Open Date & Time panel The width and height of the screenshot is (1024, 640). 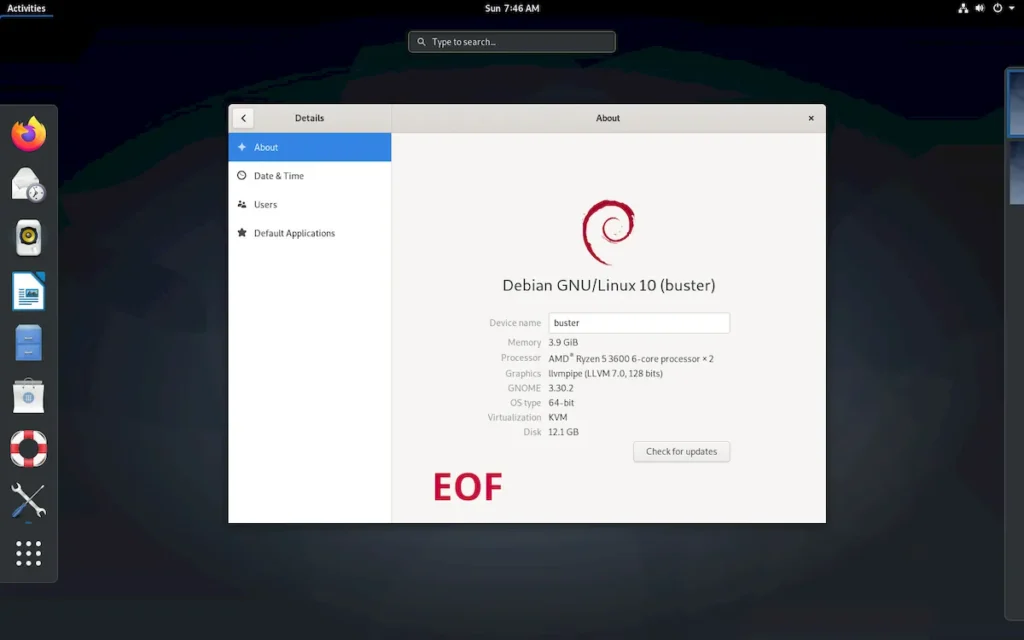[x=310, y=176]
